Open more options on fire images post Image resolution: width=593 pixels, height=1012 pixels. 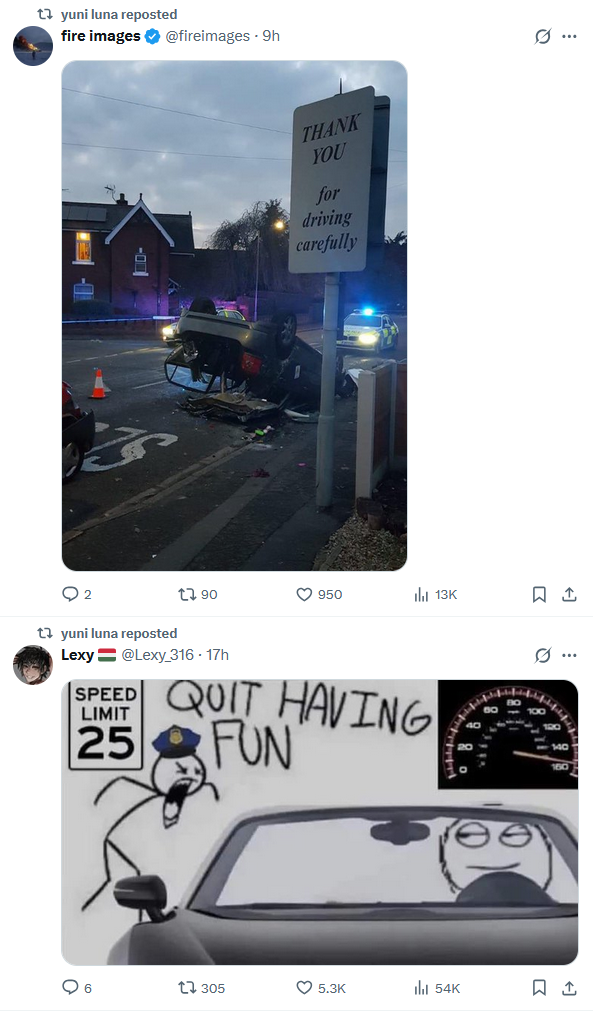569,36
